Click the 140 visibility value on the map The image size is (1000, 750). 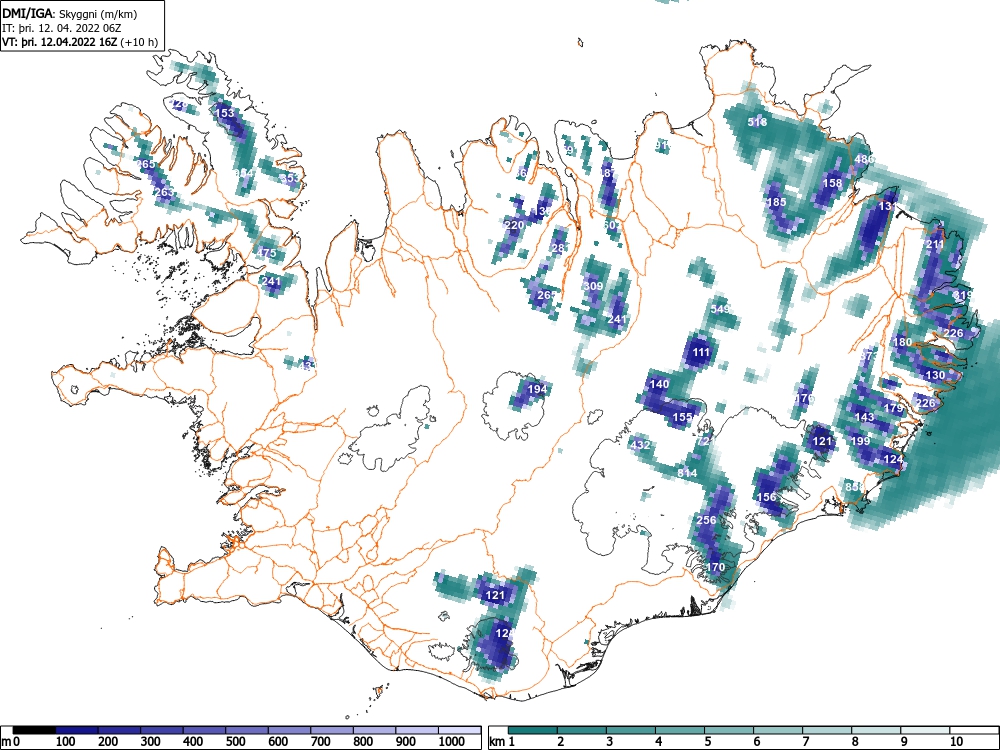coord(659,384)
